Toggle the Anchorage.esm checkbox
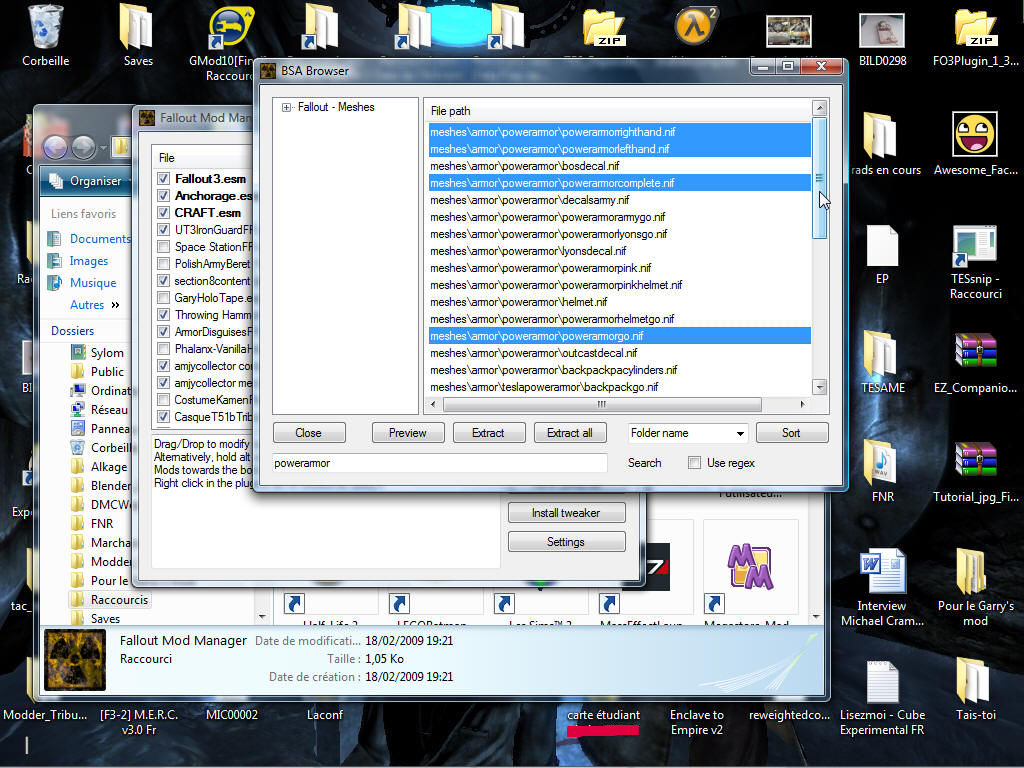The image size is (1024, 768). tap(163, 195)
